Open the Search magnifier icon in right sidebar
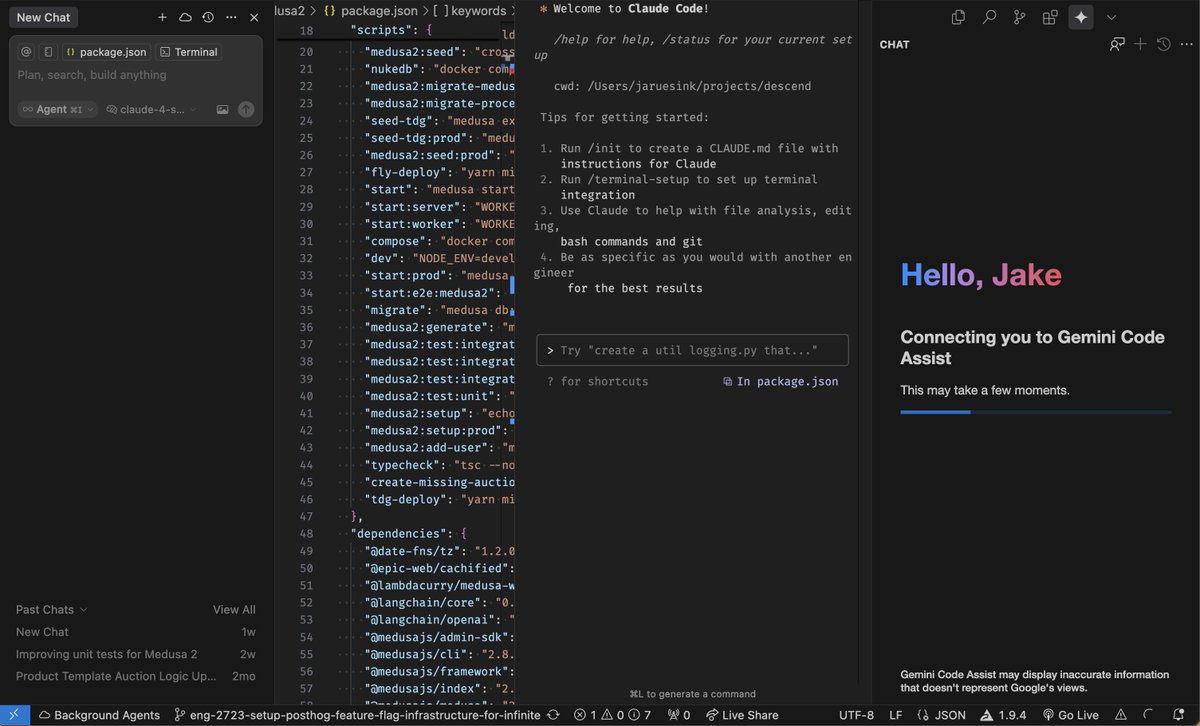Screen dimensions: 1200x726 [989, 17]
